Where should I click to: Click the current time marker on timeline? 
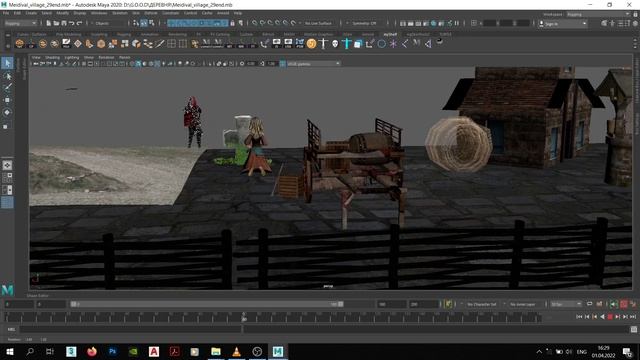pos(244,317)
